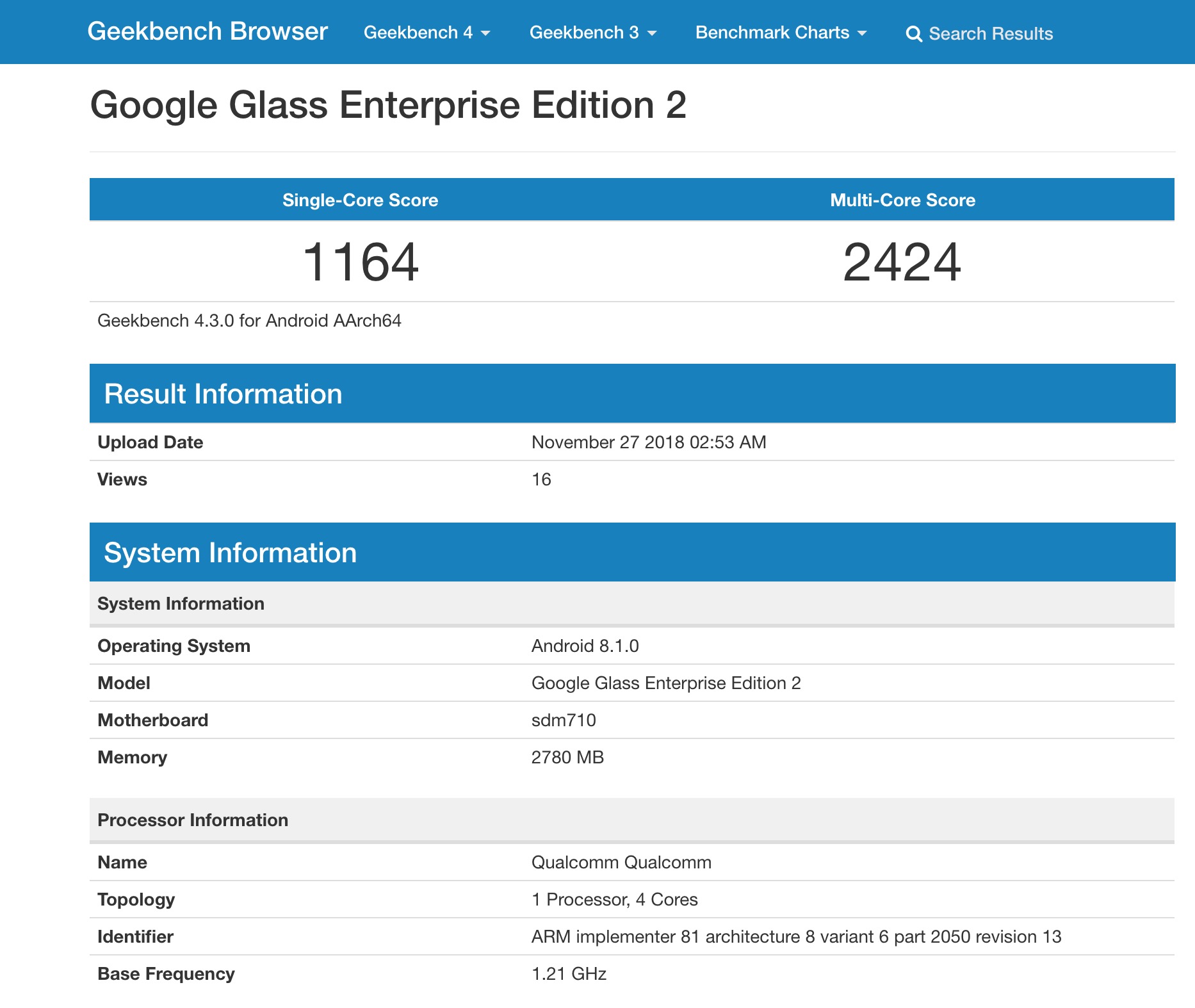Click the Single-Core Score header

(x=360, y=199)
